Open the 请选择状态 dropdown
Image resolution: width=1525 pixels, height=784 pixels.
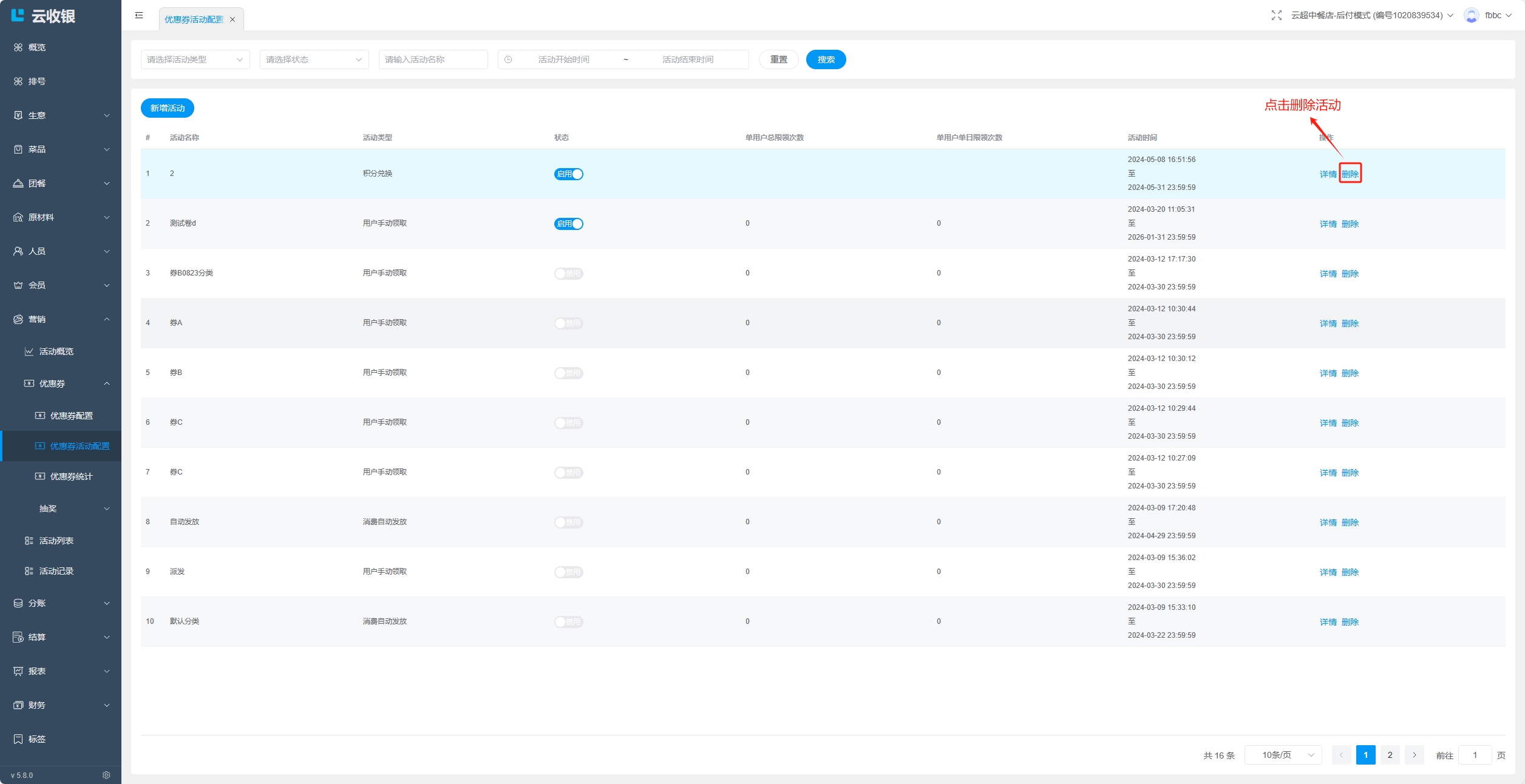click(x=314, y=59)
